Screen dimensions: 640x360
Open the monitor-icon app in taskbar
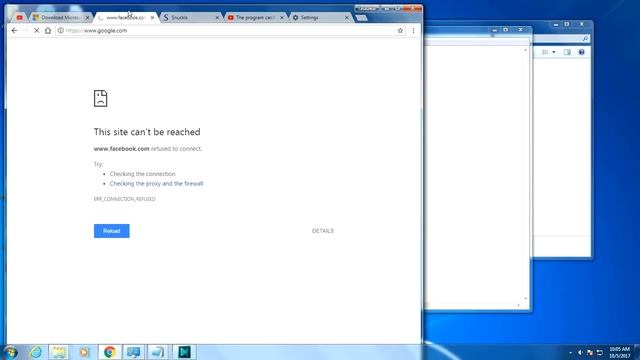click(x=134, y=352)
